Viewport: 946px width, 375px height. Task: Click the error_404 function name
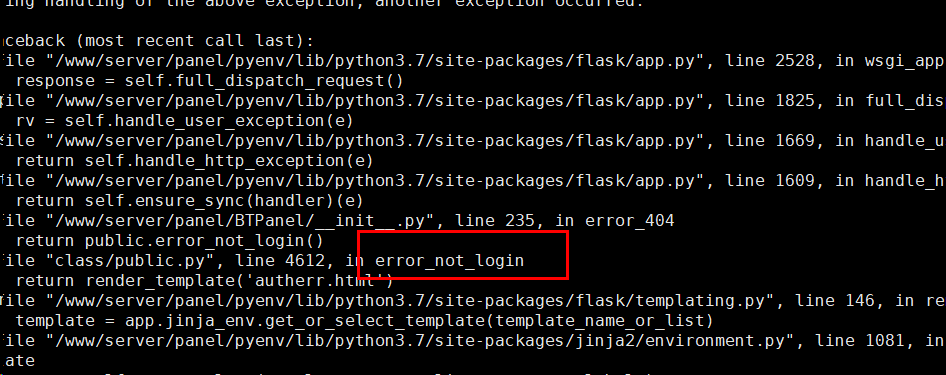[629, 221]
